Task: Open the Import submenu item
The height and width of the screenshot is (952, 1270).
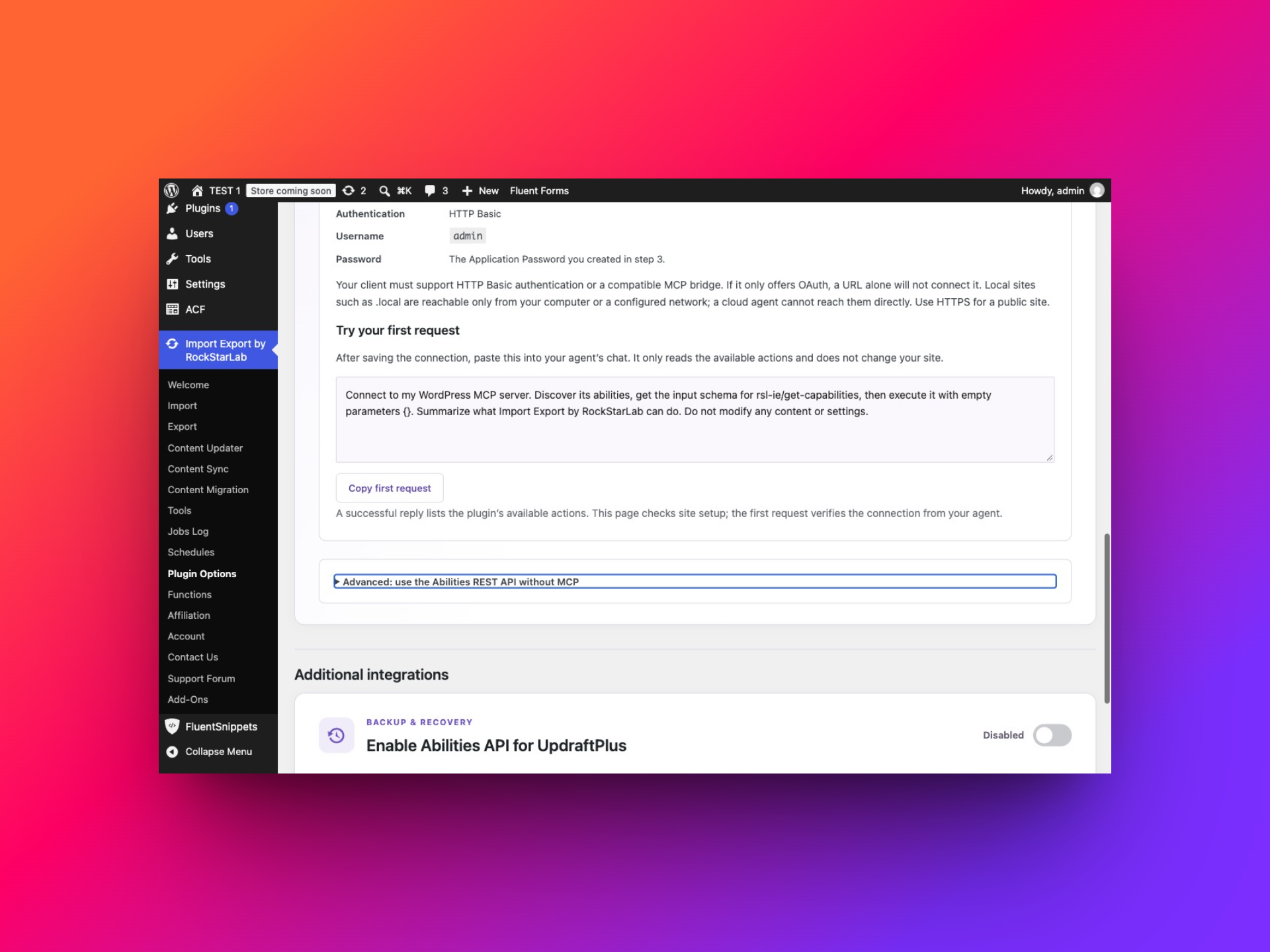Action: 182,406
